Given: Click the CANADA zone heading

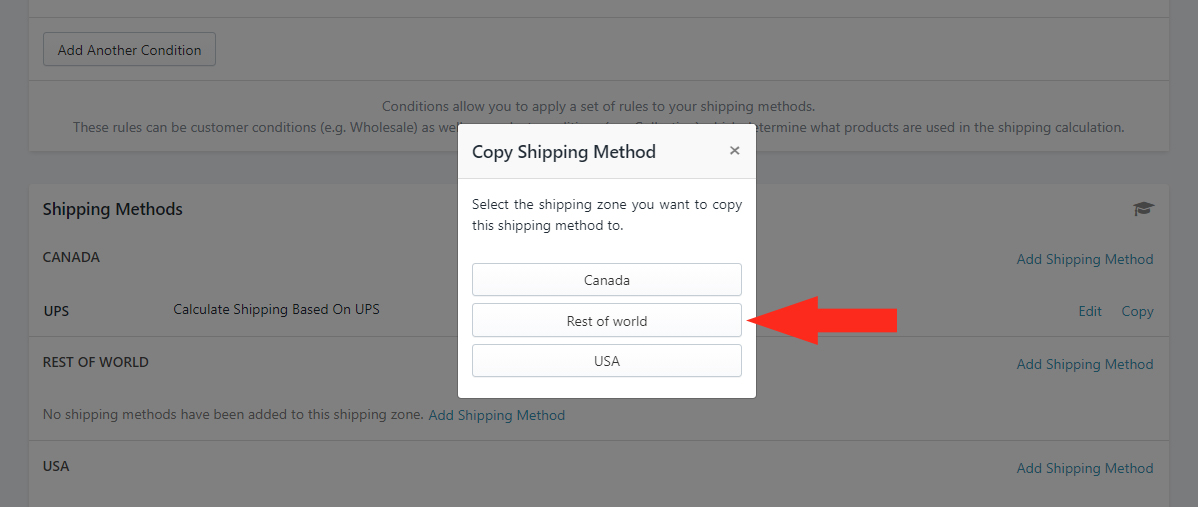Looking at the screenshot, I should click(71, 257).
